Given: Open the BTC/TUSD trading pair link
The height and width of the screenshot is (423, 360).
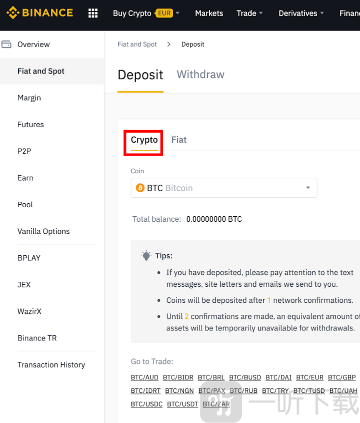Looking at the screenshot, I should point(309,391).
